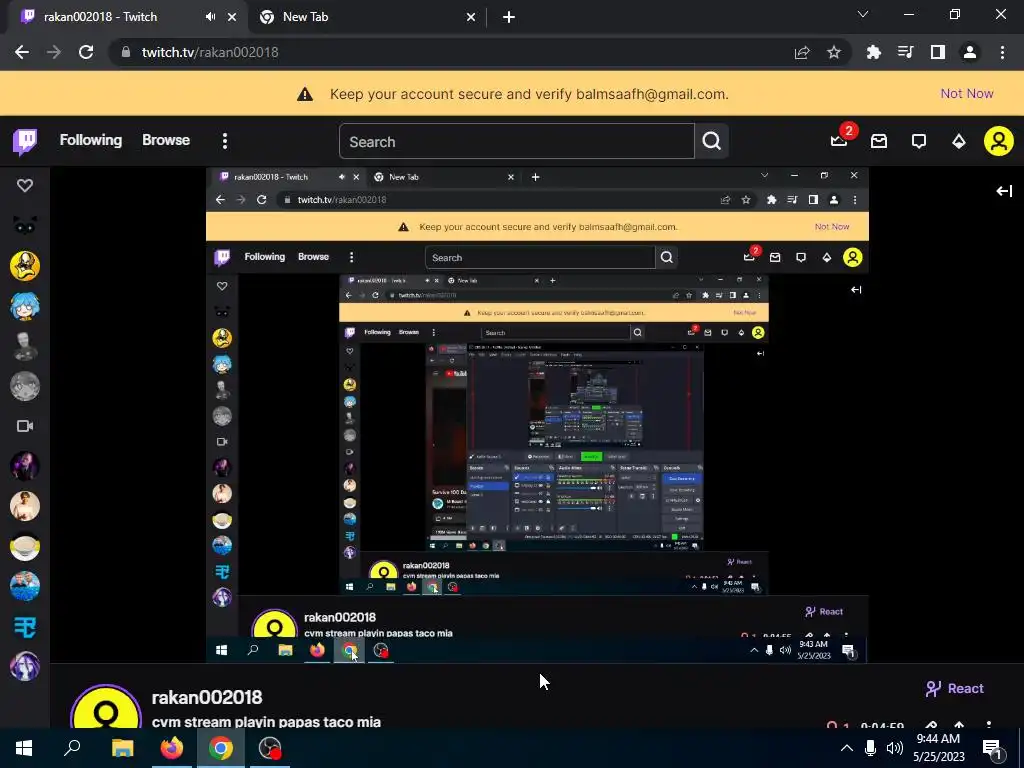Image resolution: width=1024 pixels, height=768 pixels.
Task: Close the rakan002018 Twitch tab
Action: [x=232, y=18]
